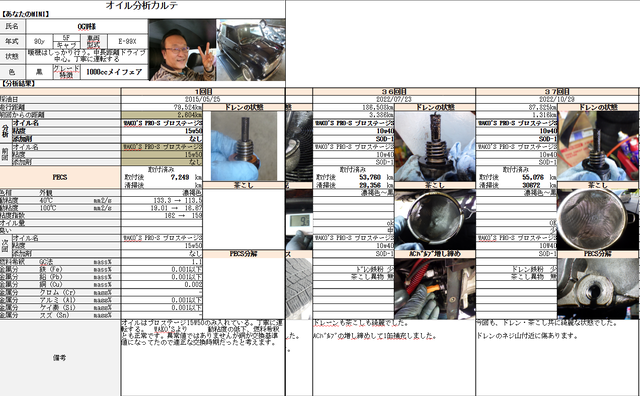Image resolution: width=640 pixels, height=396 pixels.
Task: Click the 状態 label cell
Action: [13, 56]
